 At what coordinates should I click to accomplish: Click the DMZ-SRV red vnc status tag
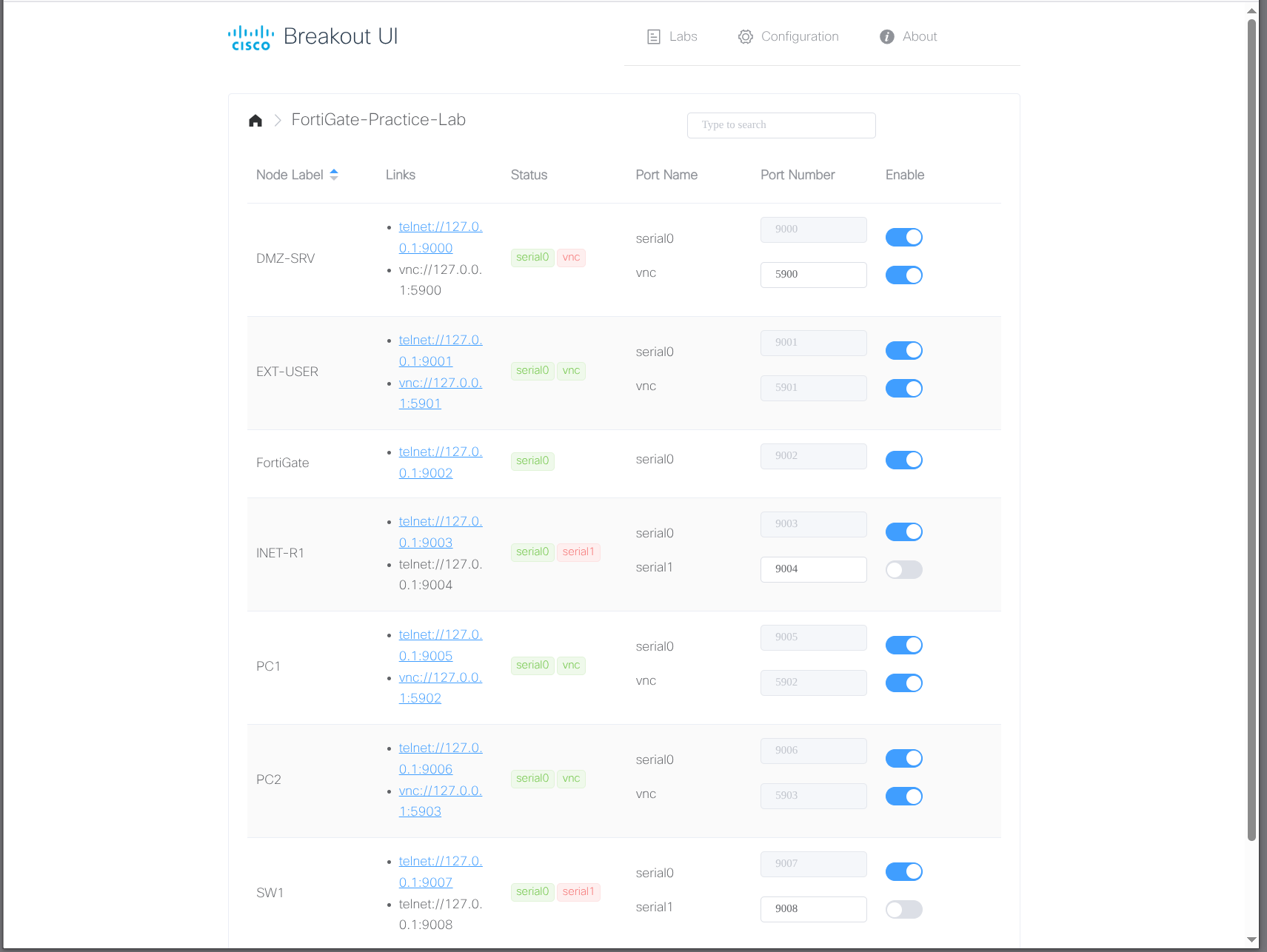(571, 258)
